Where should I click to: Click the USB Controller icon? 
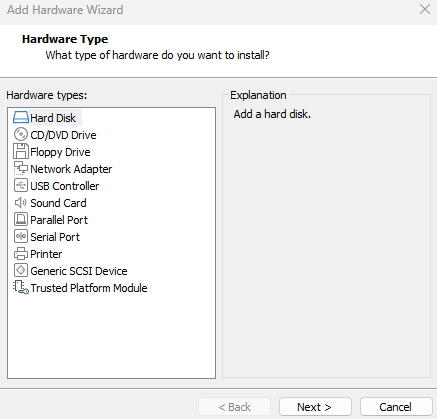(x=21, y=185)
